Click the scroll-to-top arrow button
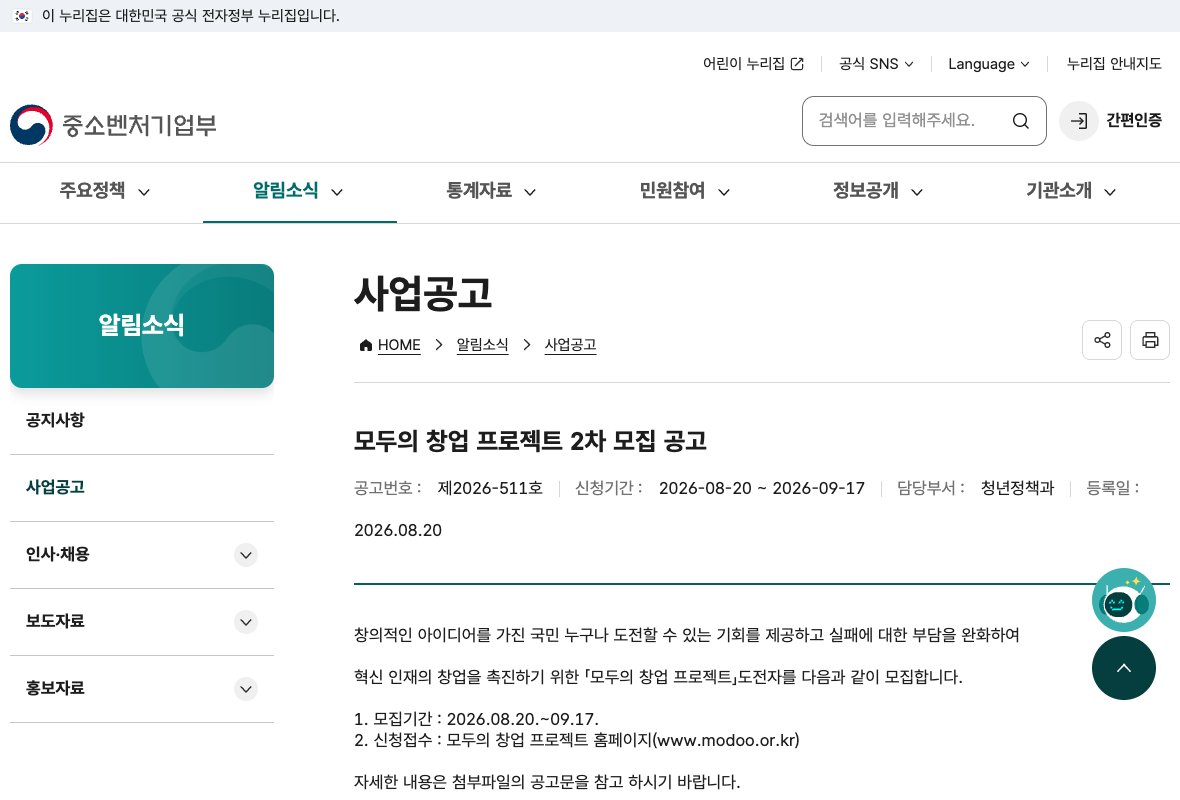1180x800 pixels. coord(1124,668)
